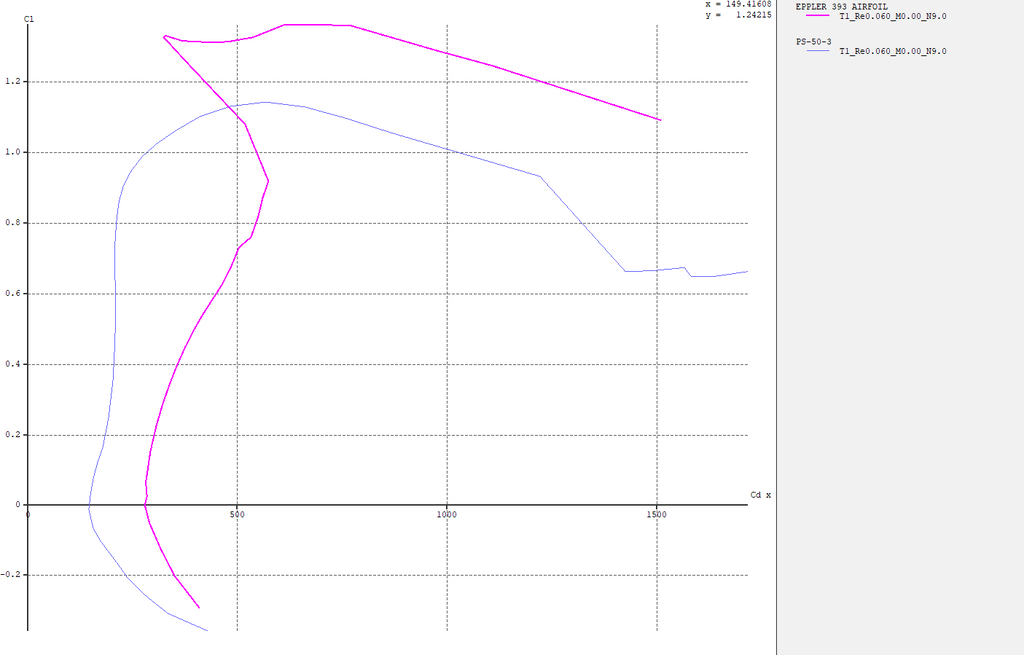Click the EPPLER 393 AIRFOIL legend title
The width and height of the screenshot is (1024, 655).
840,6
